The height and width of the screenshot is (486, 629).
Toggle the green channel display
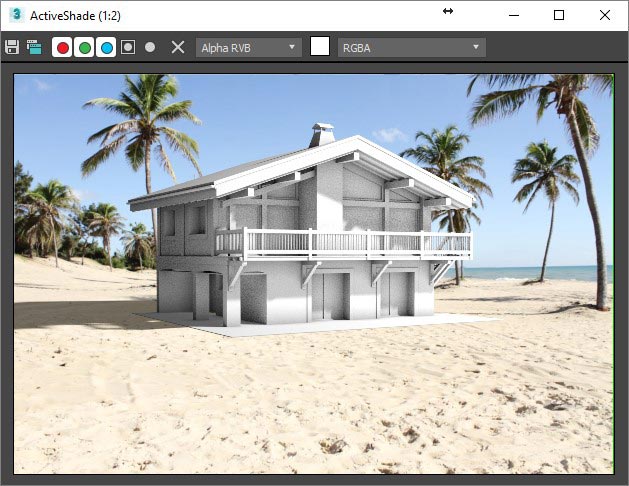pyautogui.click(x=84, y=47)
